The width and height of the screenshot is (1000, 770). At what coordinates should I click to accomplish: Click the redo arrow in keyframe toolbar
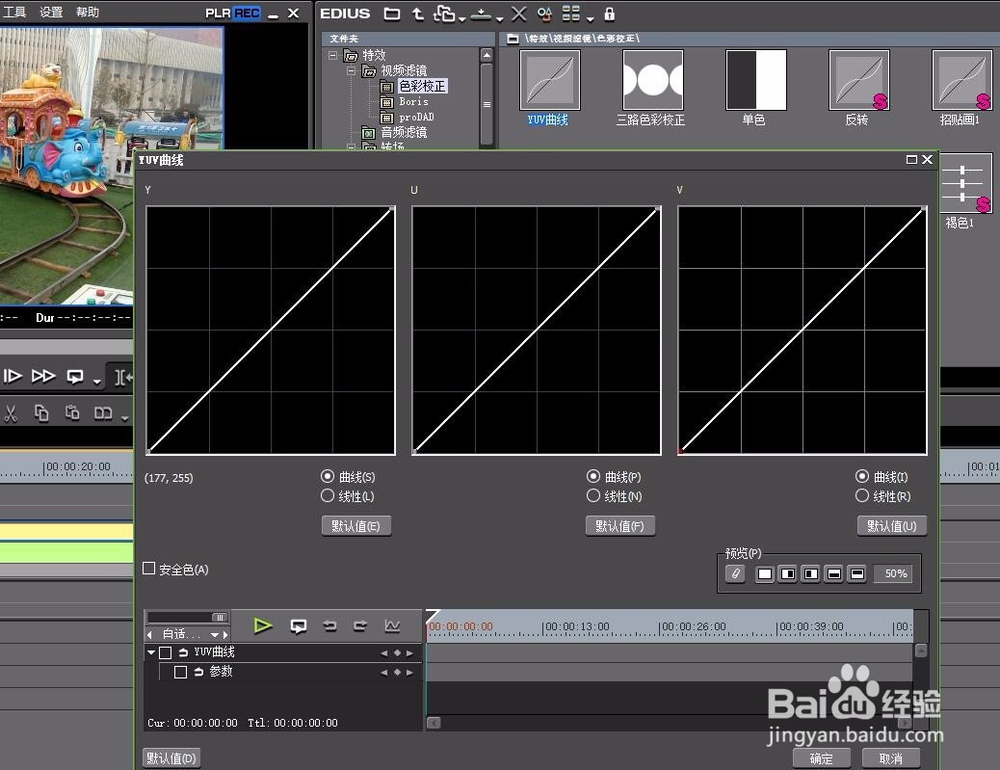tap(360, 626)
